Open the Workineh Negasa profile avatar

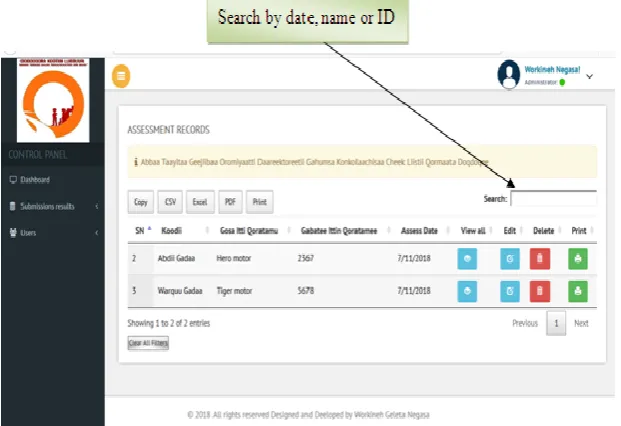(509, 74)
